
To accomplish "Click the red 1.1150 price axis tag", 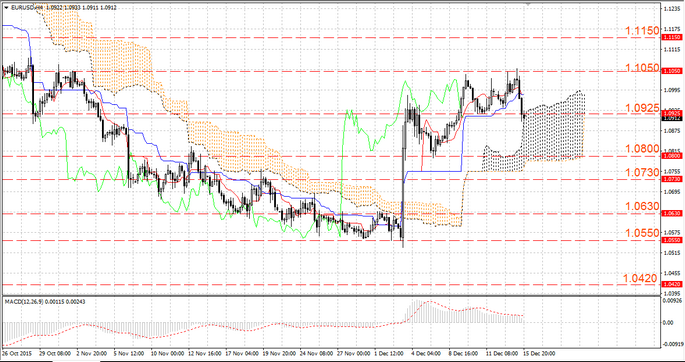I will (x=671, y=38).
